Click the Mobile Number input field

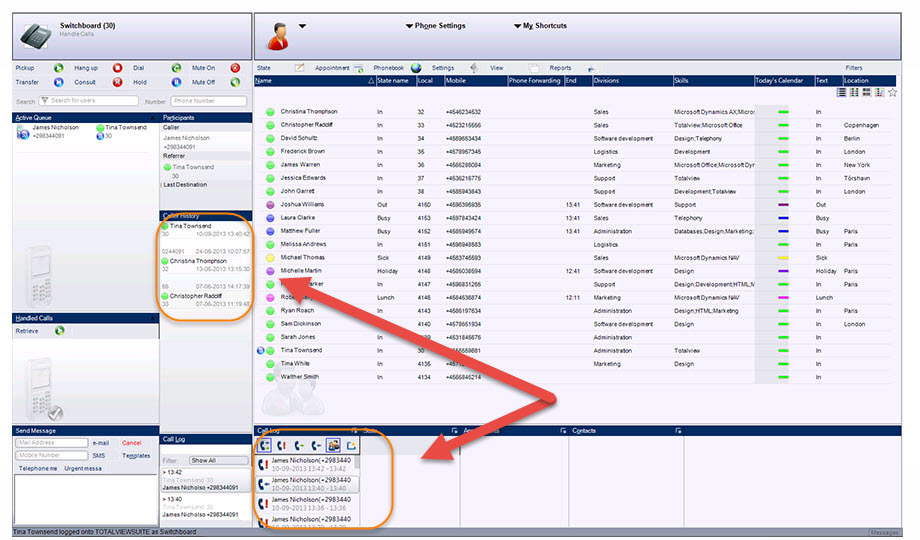[x=52, y=455]
